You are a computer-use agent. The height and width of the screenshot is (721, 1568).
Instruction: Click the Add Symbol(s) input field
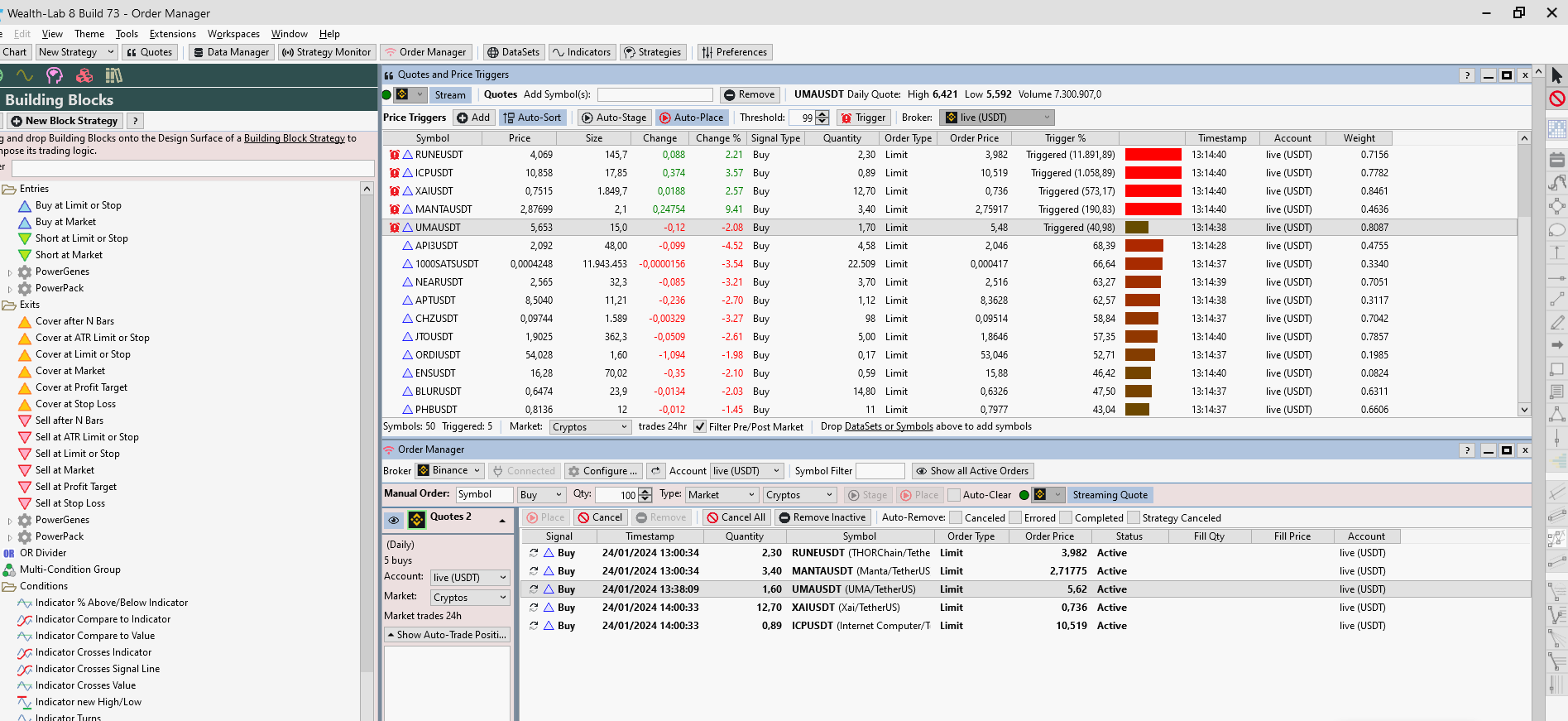pyautogui.click(x=655, y=95)
